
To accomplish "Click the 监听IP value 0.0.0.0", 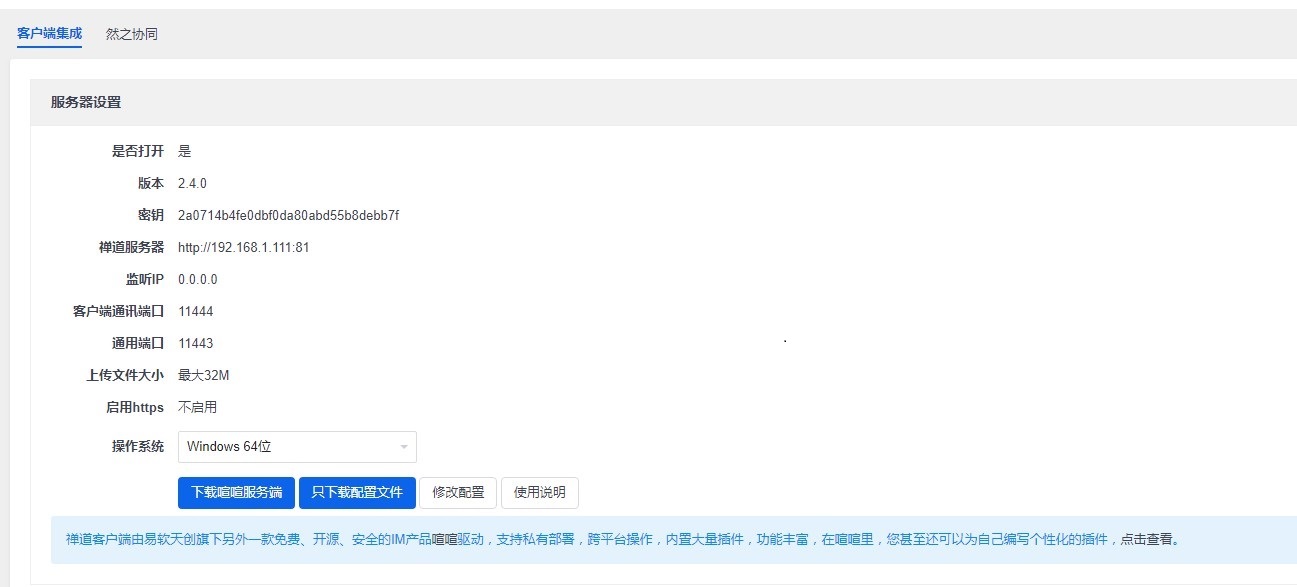I will pyautogui.click(x=196, y=279).
